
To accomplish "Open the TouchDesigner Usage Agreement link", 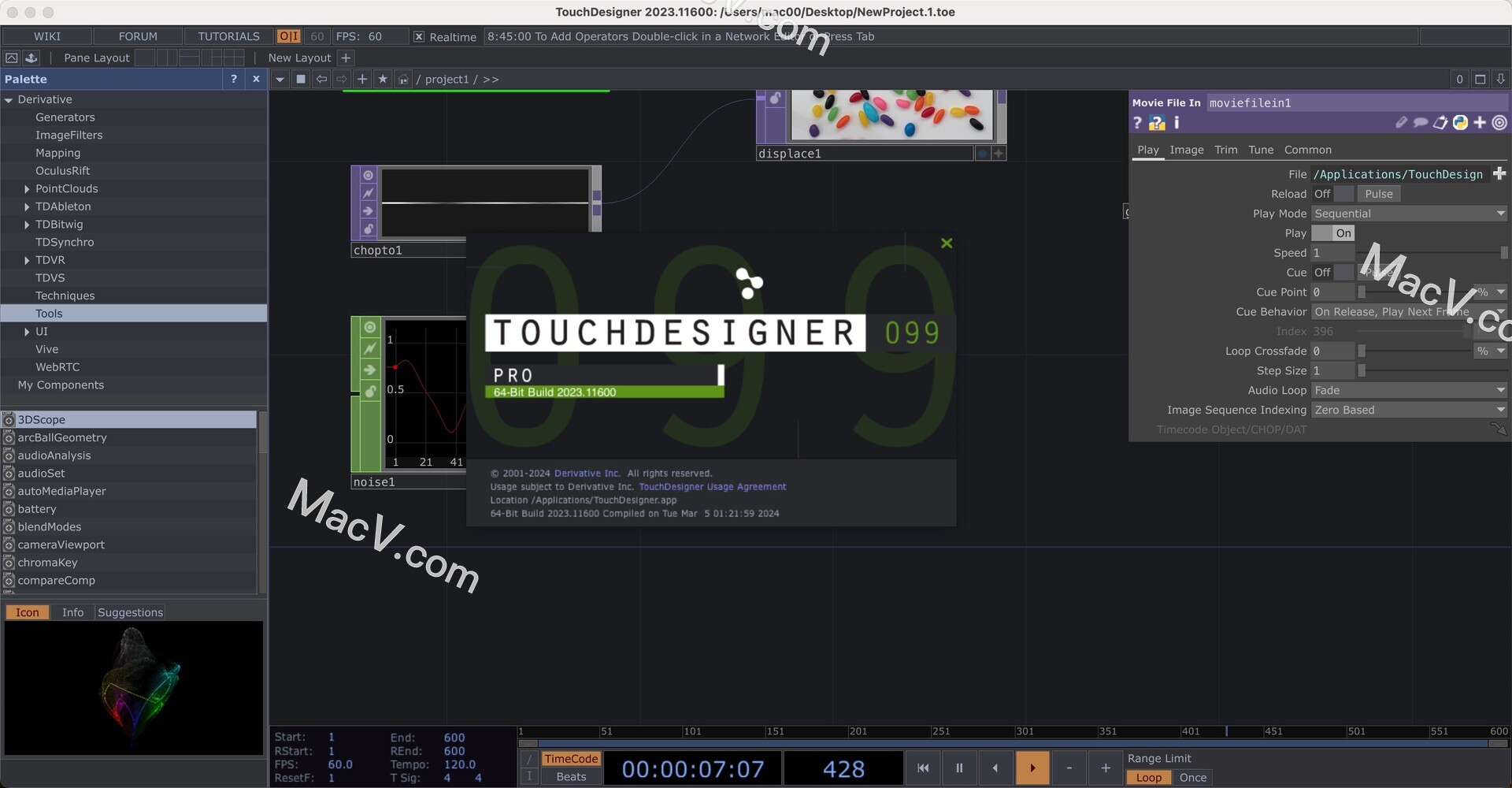I will pyautogui.click(x=712, y=487).
